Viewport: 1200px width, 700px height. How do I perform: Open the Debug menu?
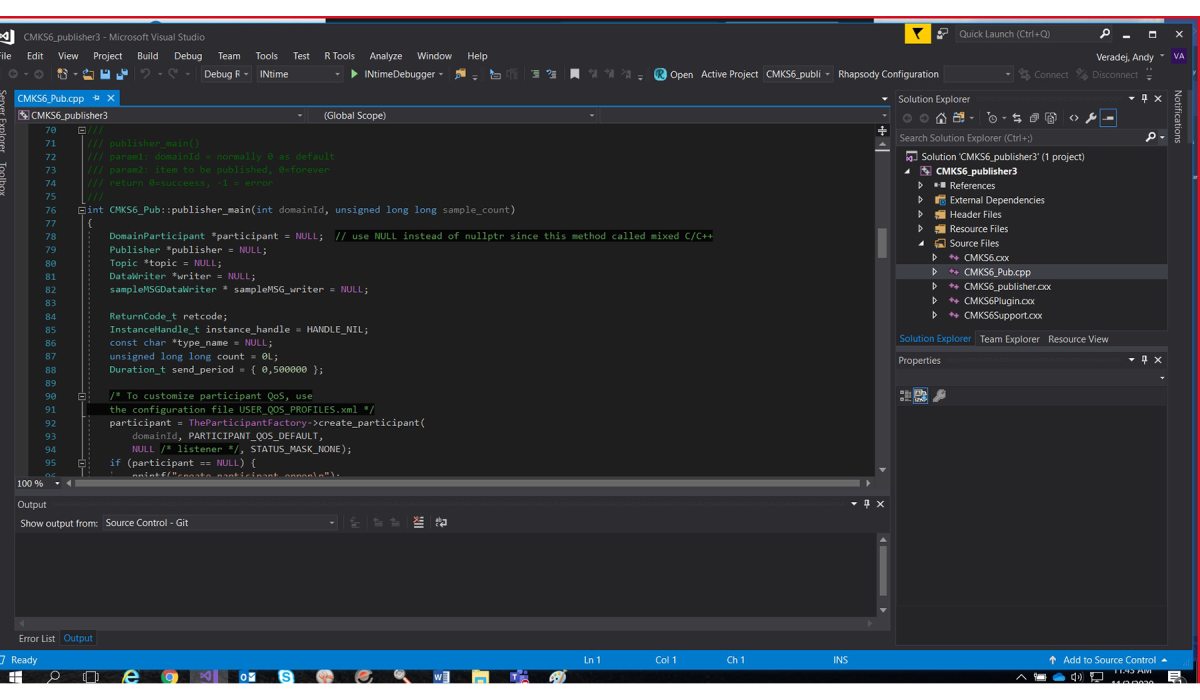click(x=187, y=56)
